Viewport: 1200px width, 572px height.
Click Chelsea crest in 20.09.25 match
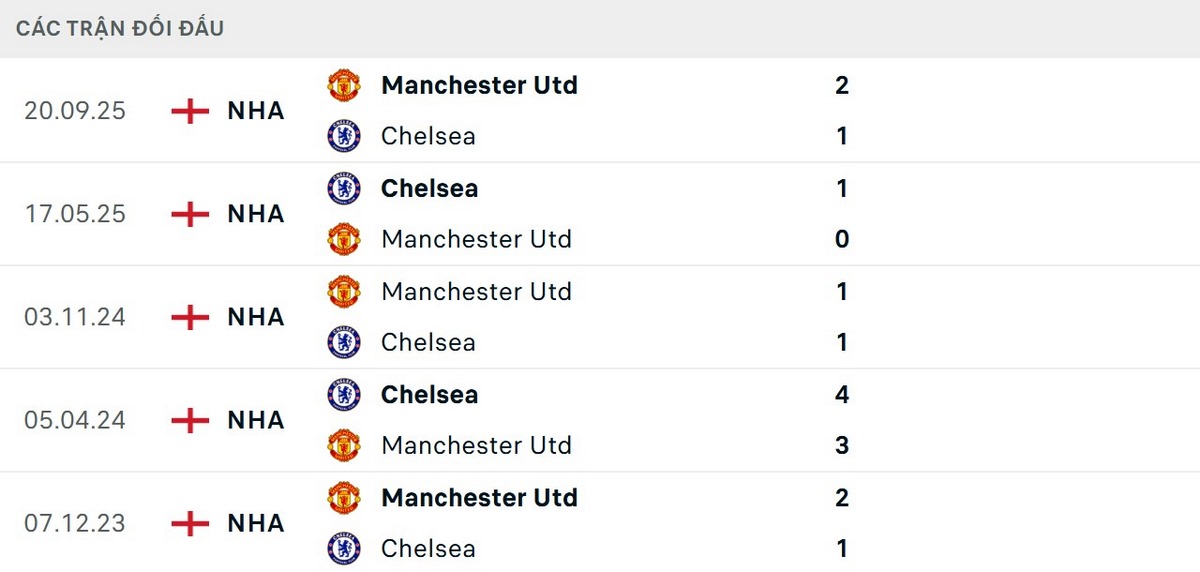(344, 136)
